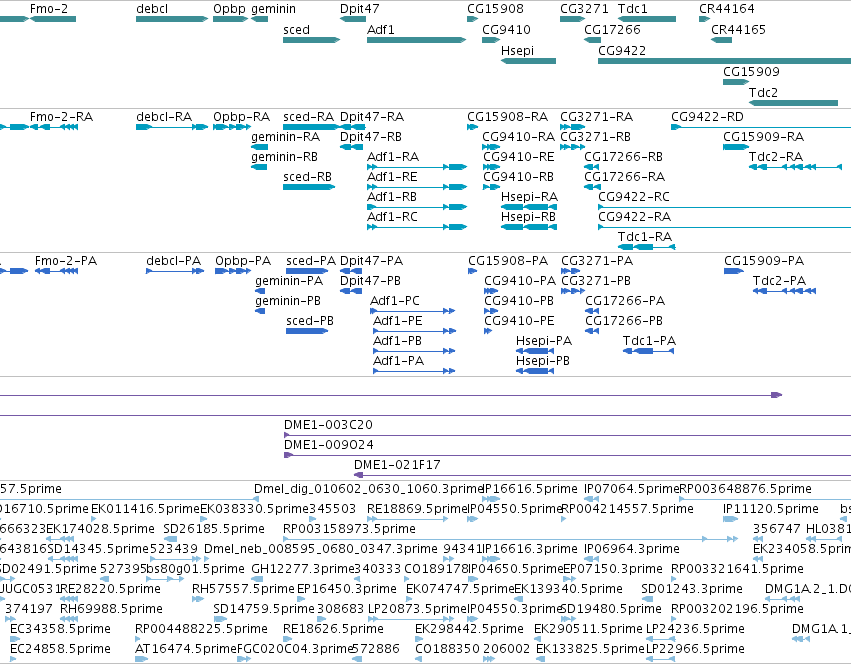Click the Tdc2-RA transcript label
This screenshot has height=664, width=851.
(x=776, y=157)
